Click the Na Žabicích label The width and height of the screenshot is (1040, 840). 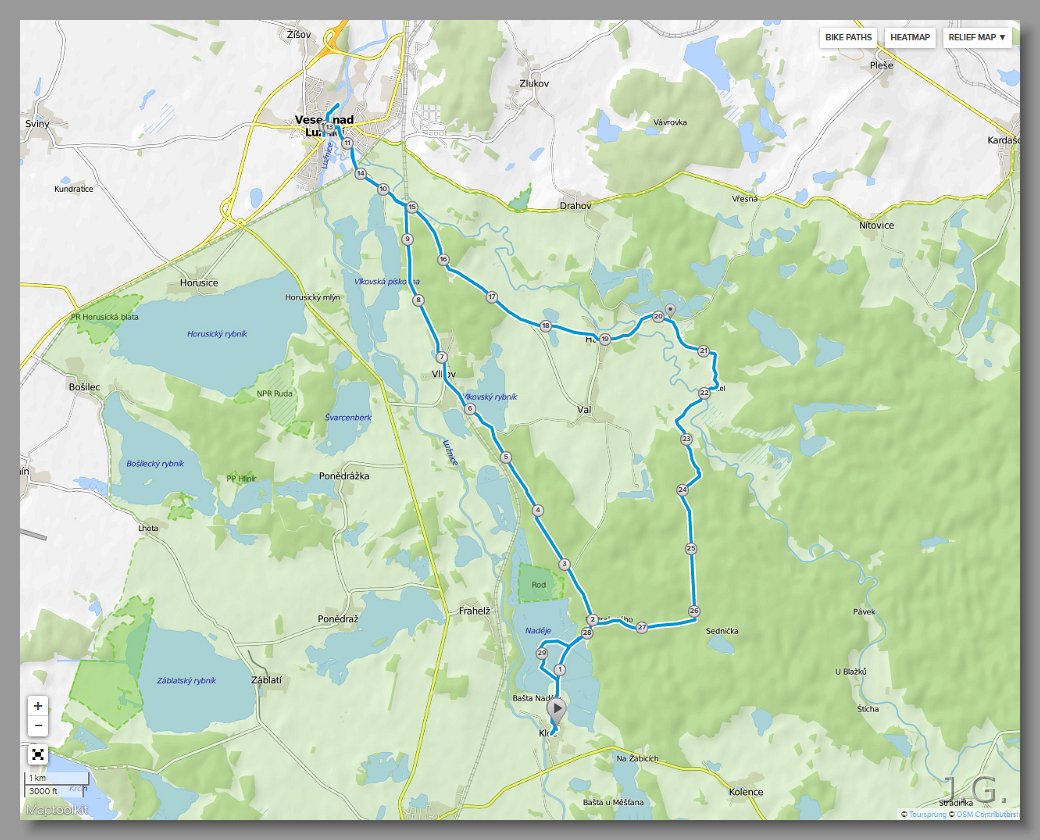pyautogui.click(x=637, y=758)
